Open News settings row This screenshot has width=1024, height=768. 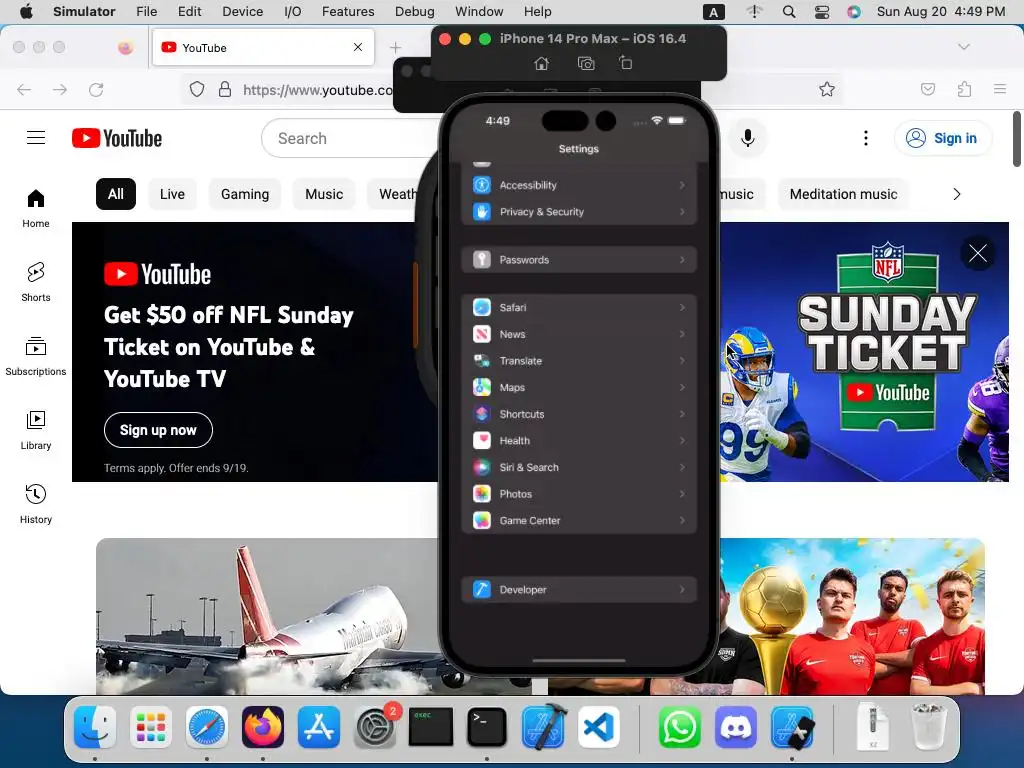point(579,334)
